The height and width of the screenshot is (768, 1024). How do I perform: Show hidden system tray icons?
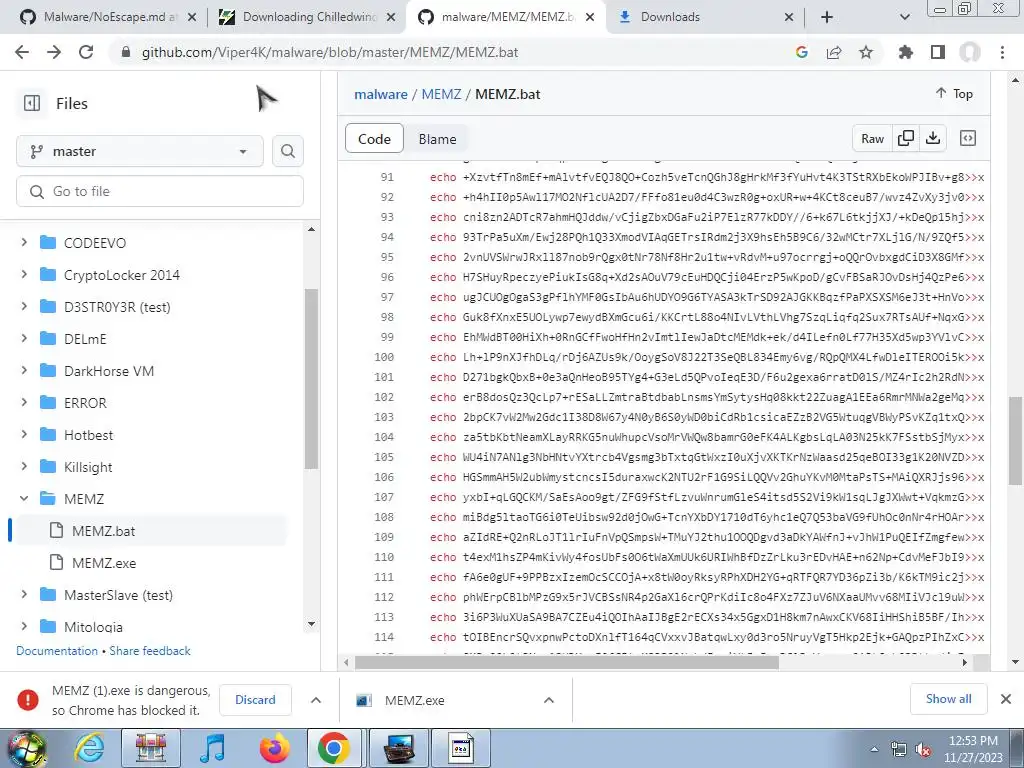874,750
